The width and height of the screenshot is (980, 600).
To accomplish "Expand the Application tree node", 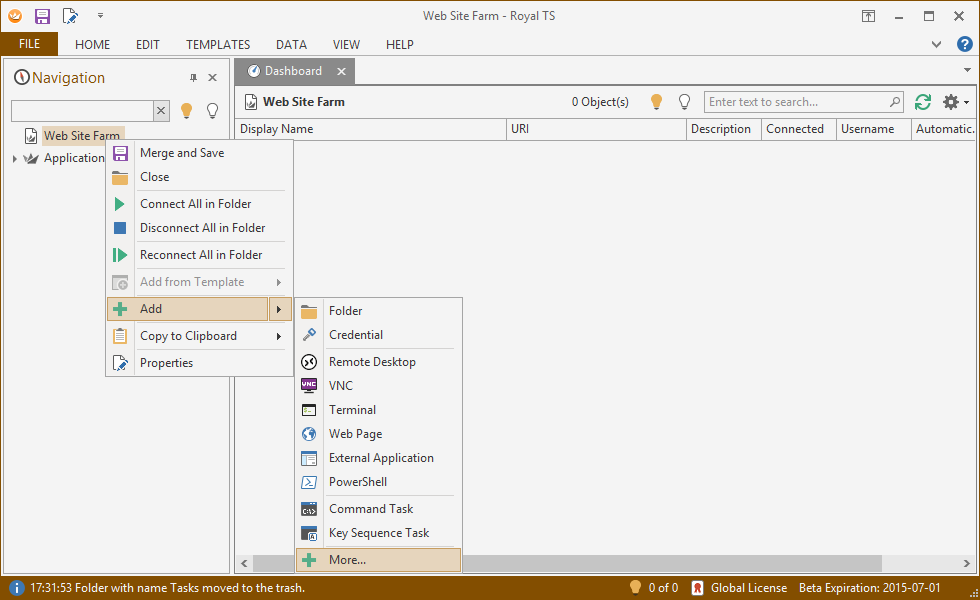I will [14, 159].
